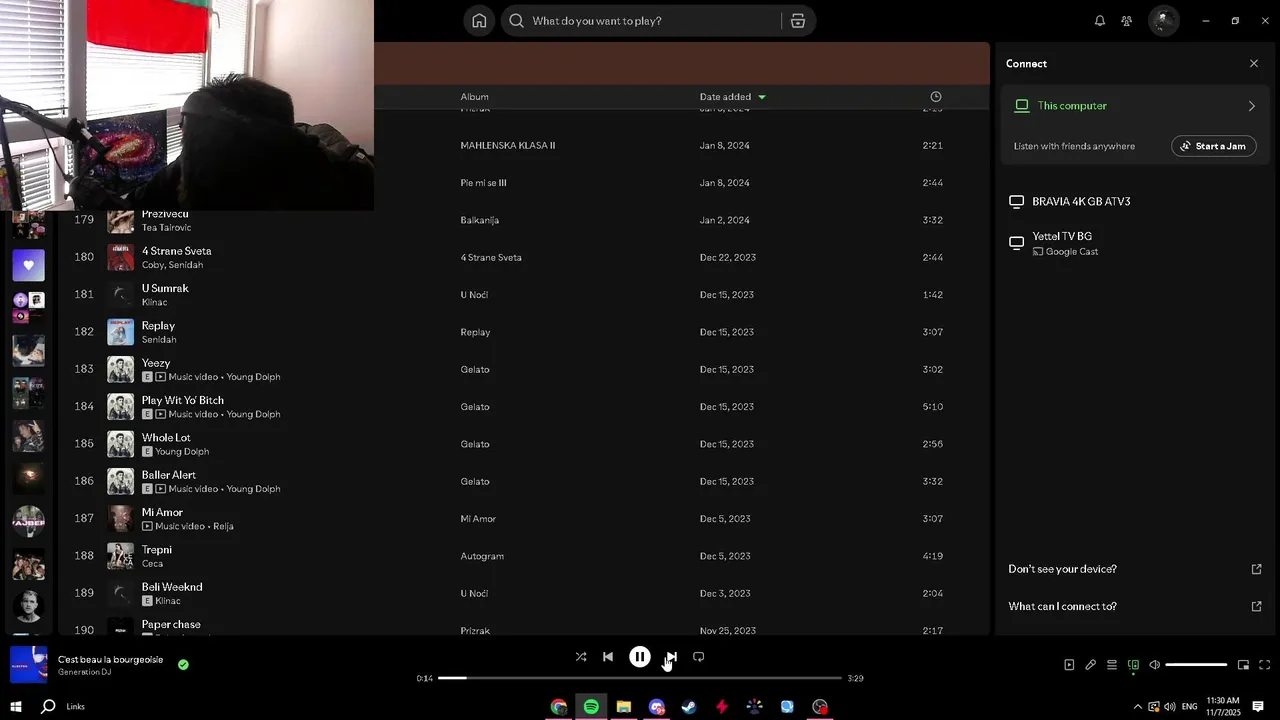This screenshot has width=1280, height=720.
Task: Show hidden system tray icons
Action: [x=1137, y=707]
